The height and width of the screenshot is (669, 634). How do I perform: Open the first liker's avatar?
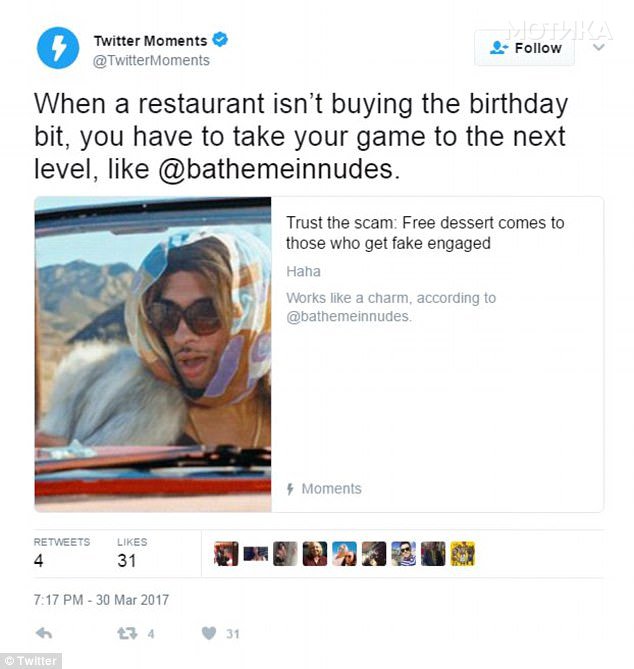click(226, 554)
